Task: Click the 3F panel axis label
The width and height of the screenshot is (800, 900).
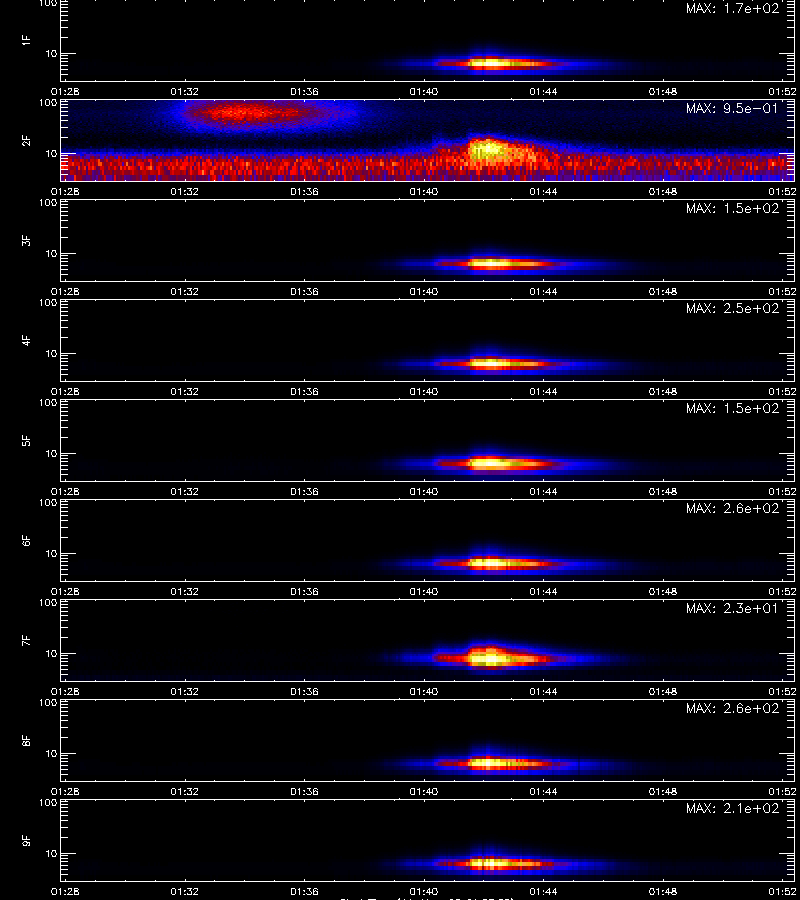Action: click(26, 240)
